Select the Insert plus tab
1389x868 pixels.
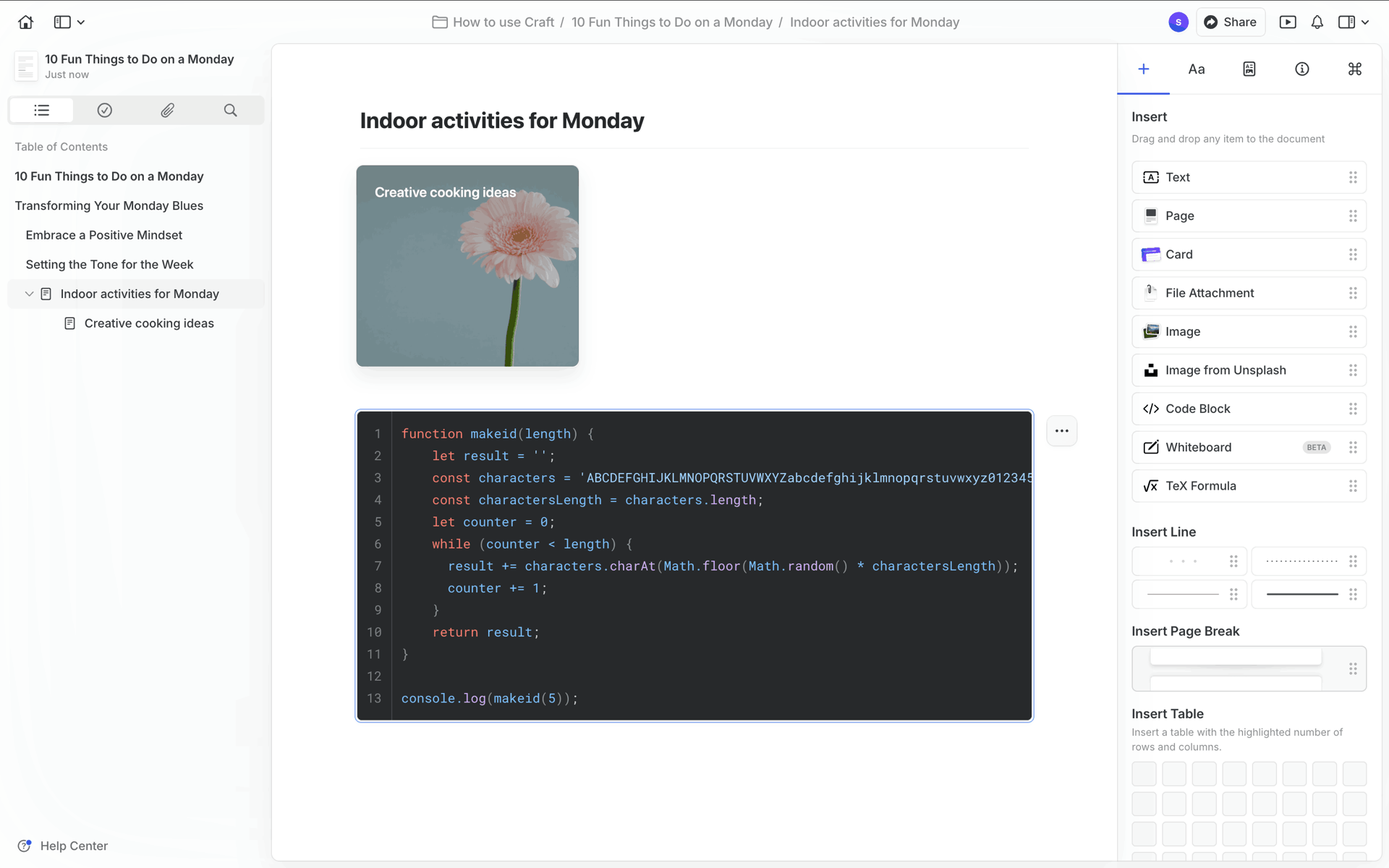pyautogui.click(x=1143, y=69)
